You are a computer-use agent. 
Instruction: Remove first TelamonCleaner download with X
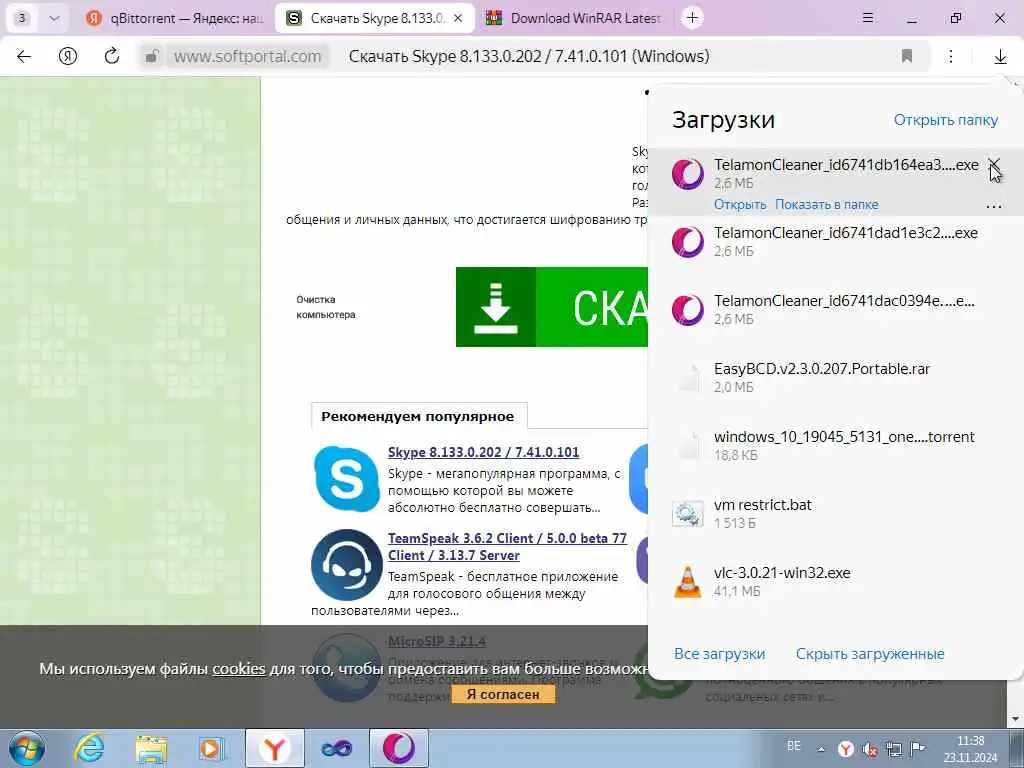[993, 164]
